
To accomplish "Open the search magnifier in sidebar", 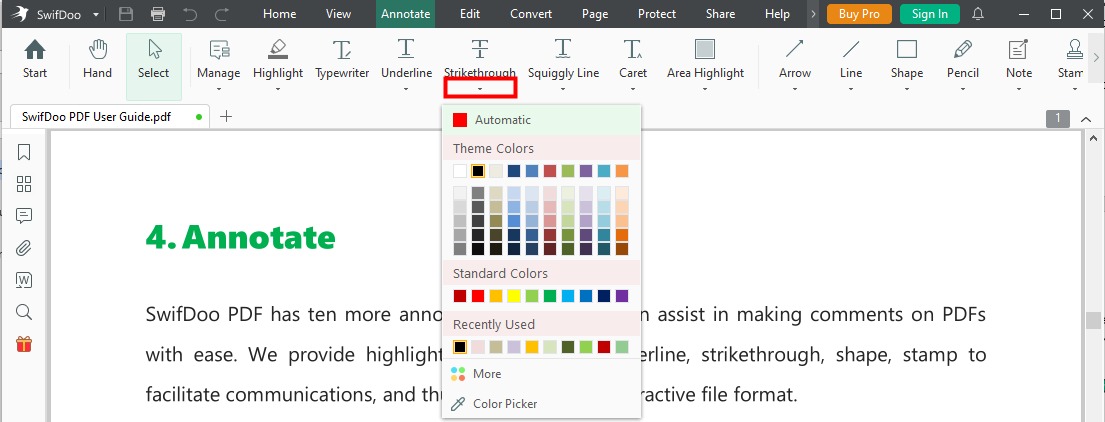I will (24, 312).
